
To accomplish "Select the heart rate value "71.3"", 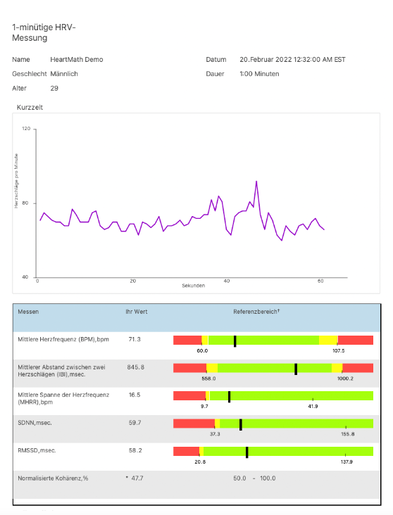I will click(x=135, y=339).
